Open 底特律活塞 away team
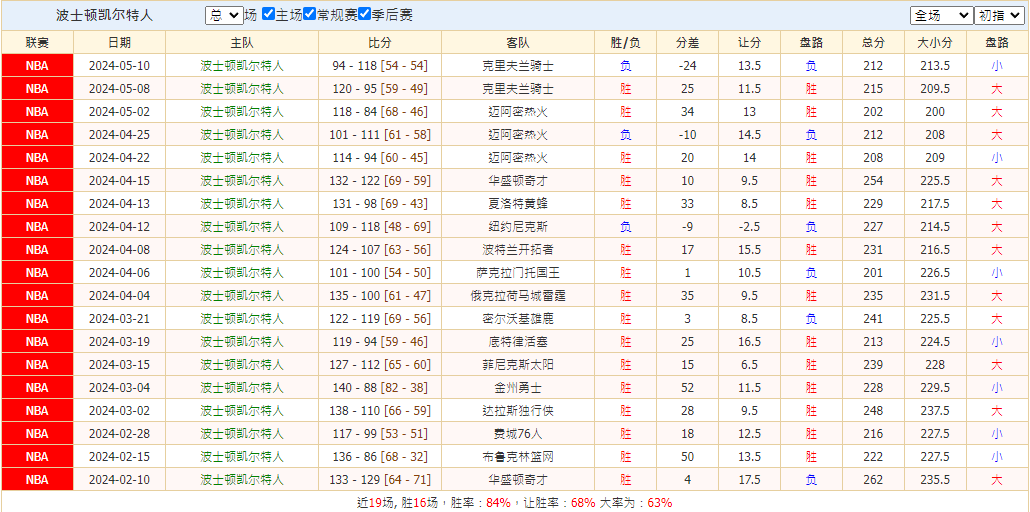1030x512 pixels. (518, 342)
